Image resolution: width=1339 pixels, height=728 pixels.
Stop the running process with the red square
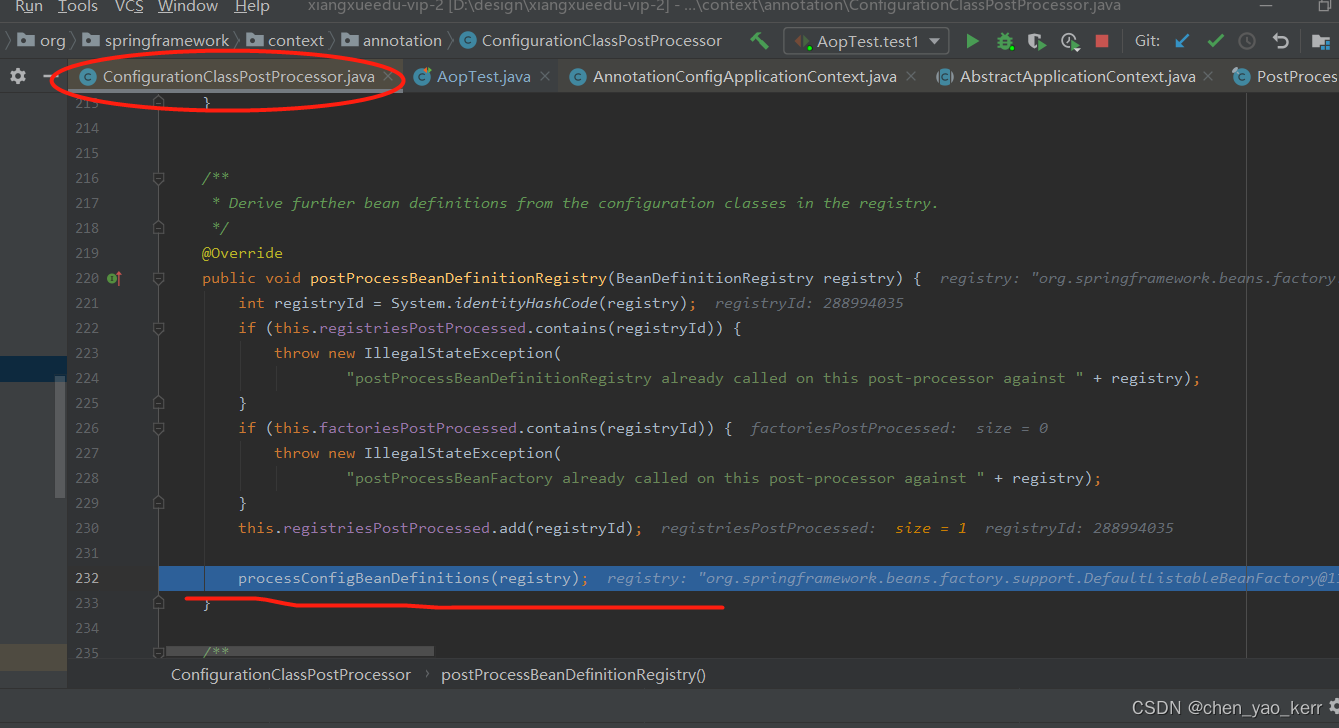tap(1102, 41)
